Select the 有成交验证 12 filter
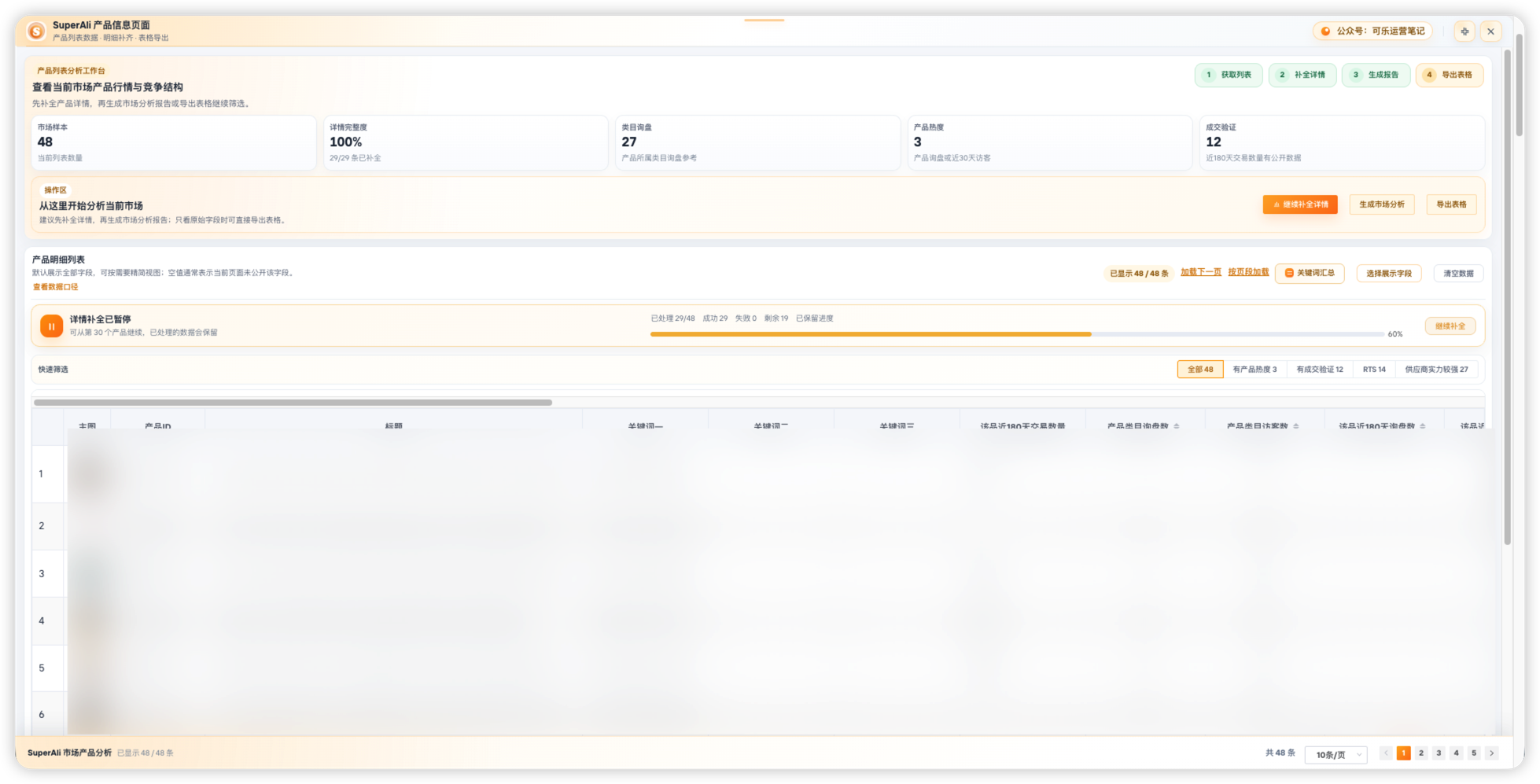Viewport: 1540px width, 784px height. click(1320, 370)
